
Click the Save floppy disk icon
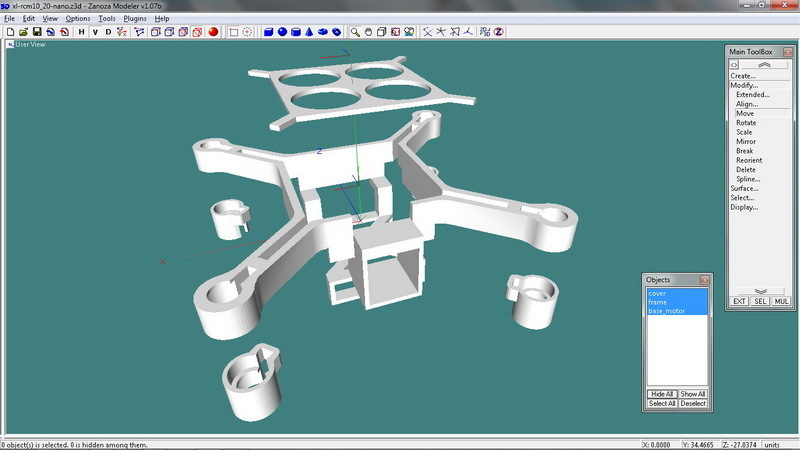tap(36, 32)
